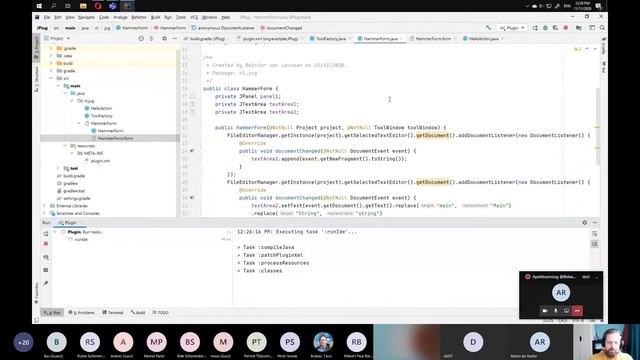Open the File menu
This screenshot has width=640, height=360.
tap(47, 17)
